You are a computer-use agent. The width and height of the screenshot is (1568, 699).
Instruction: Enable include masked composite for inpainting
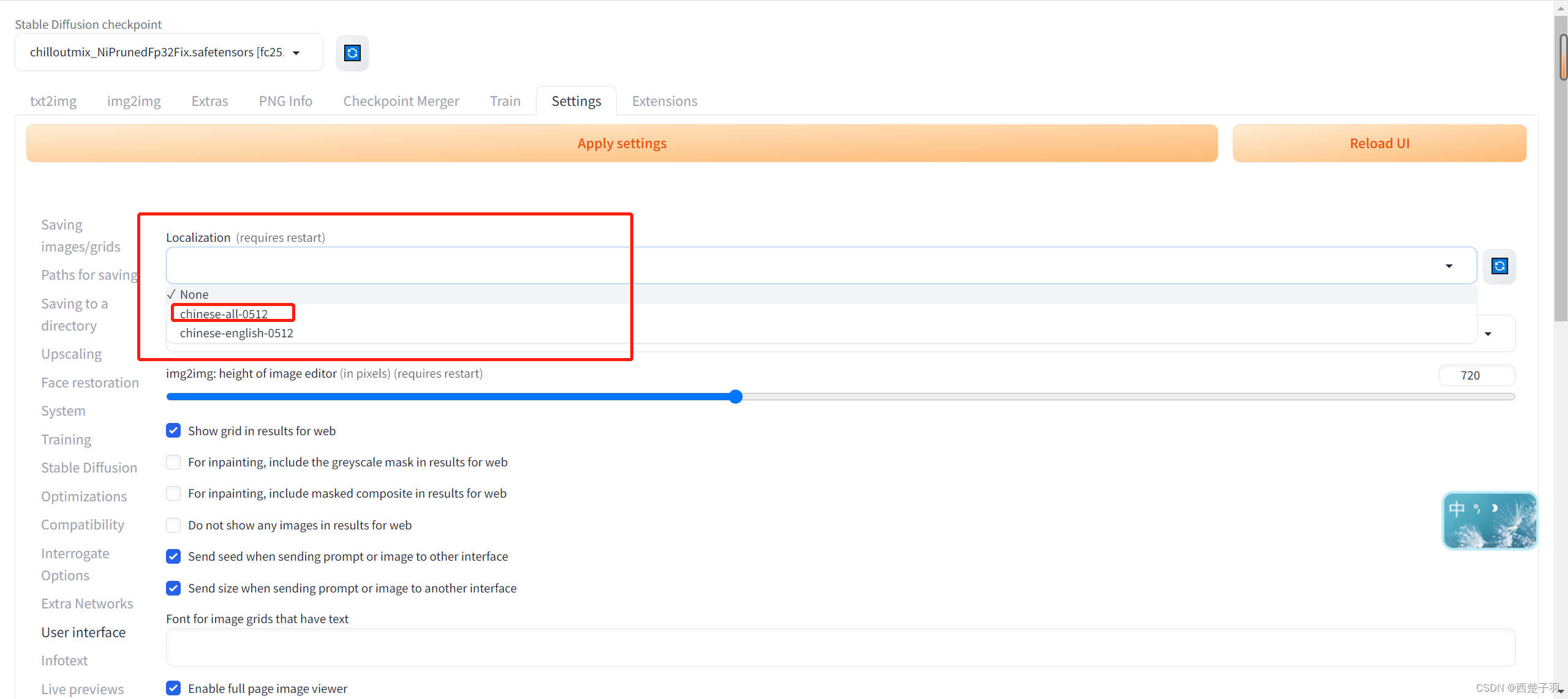click(x=173, y=493)
